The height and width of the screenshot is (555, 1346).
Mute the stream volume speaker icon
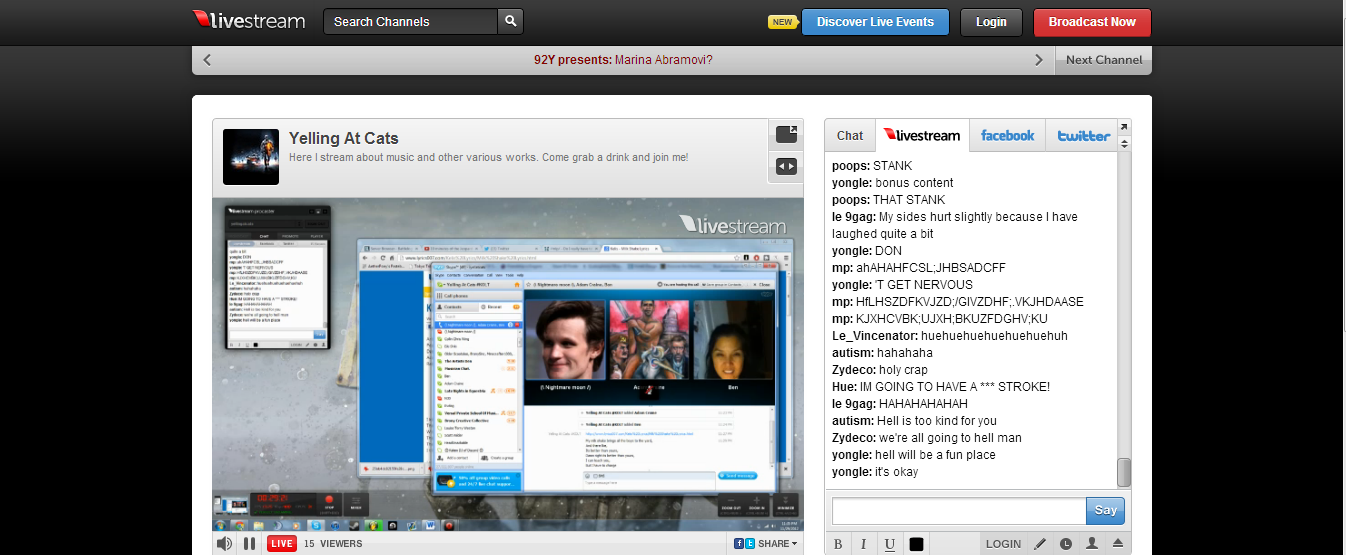[224, 543]
